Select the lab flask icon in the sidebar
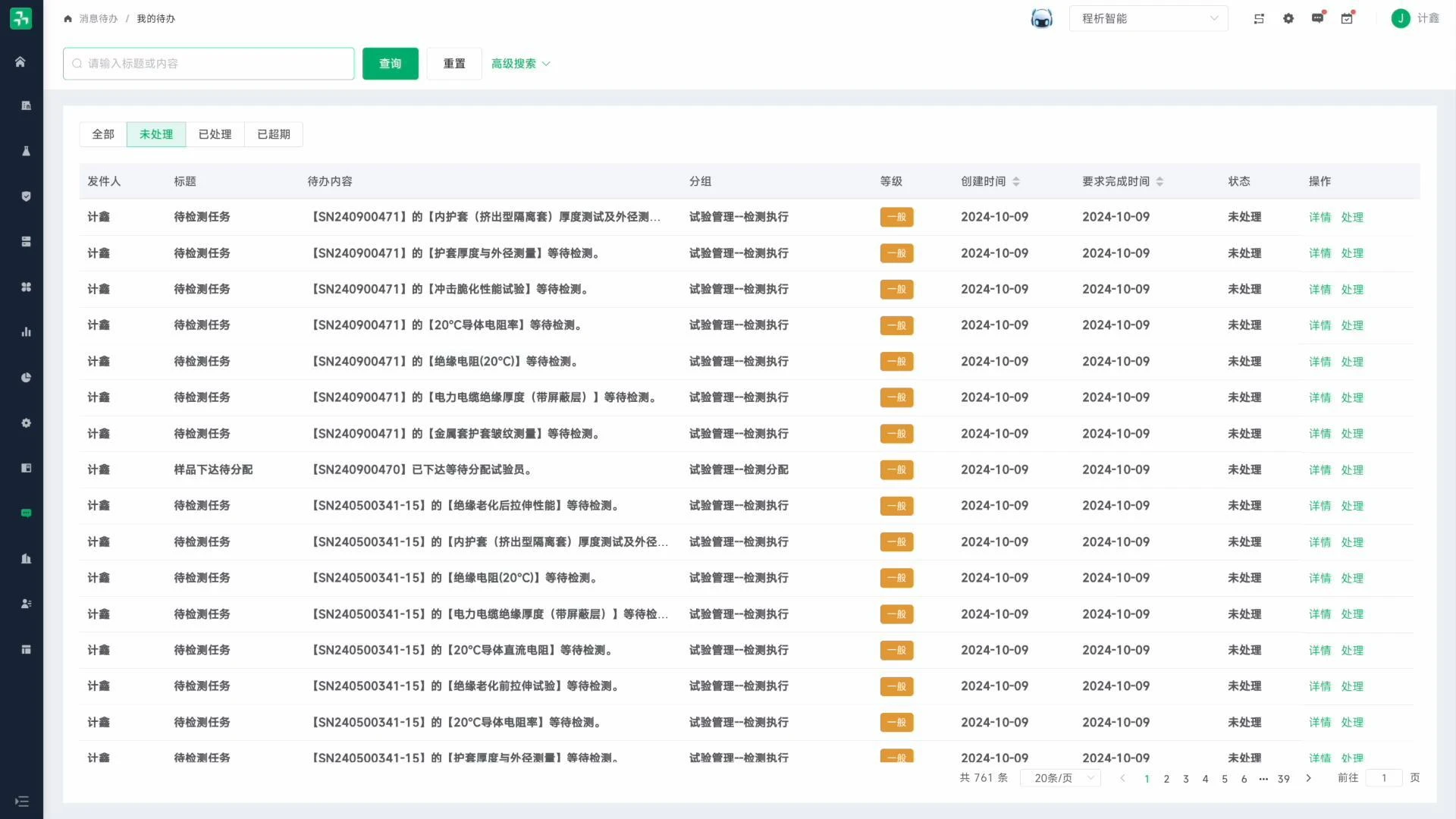 [x=26, y=151]
